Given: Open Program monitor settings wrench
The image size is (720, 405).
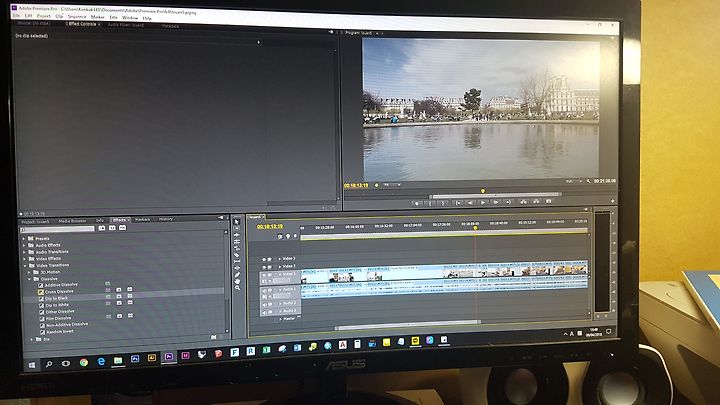Looking at the screenshot, I should point(589,181).
